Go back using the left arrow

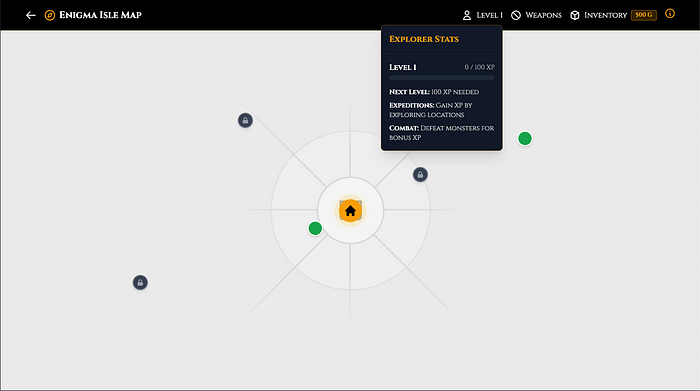point(30,15)
